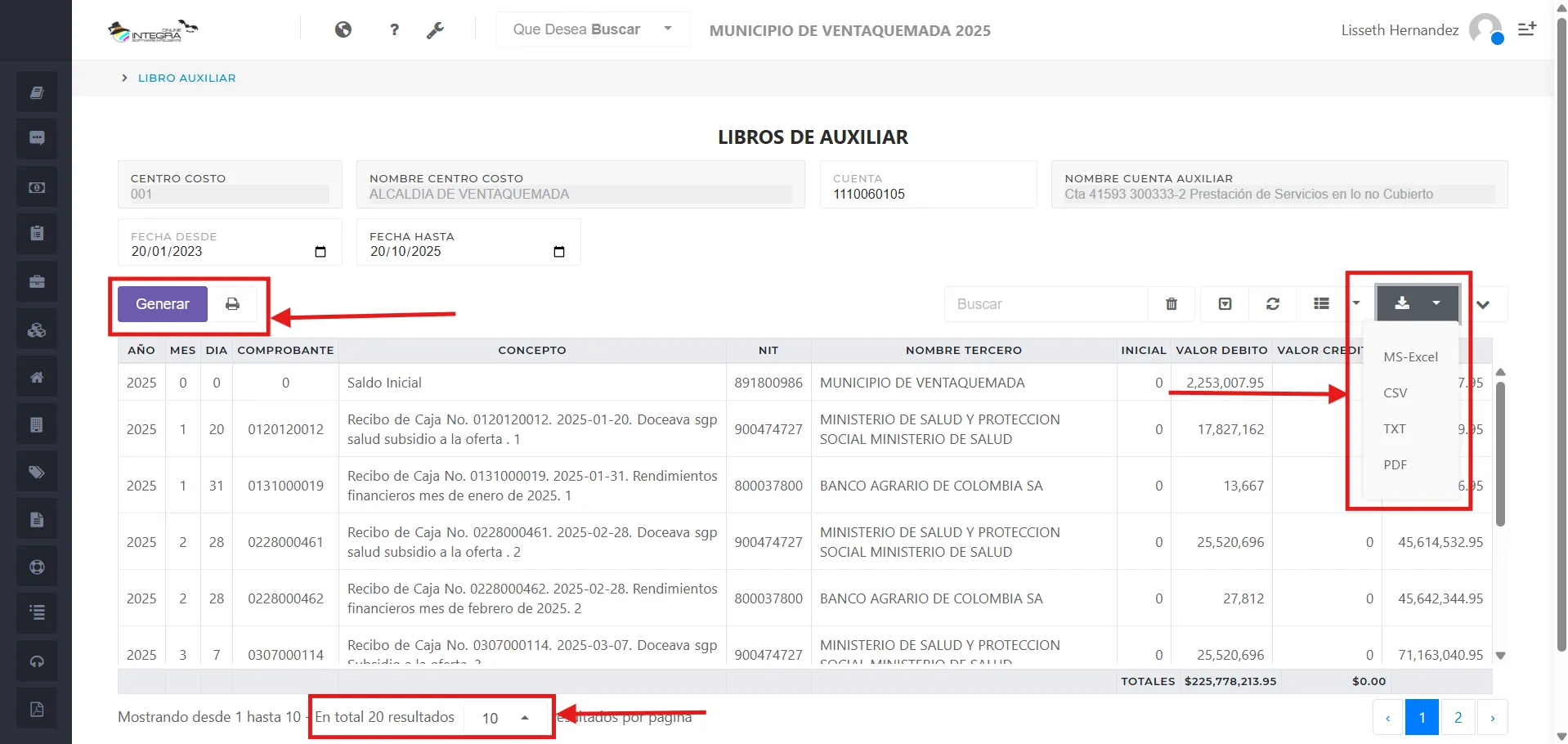Select MS-Excel from the export menu
The image size is (1568, 744).
tap(1410, 356)
